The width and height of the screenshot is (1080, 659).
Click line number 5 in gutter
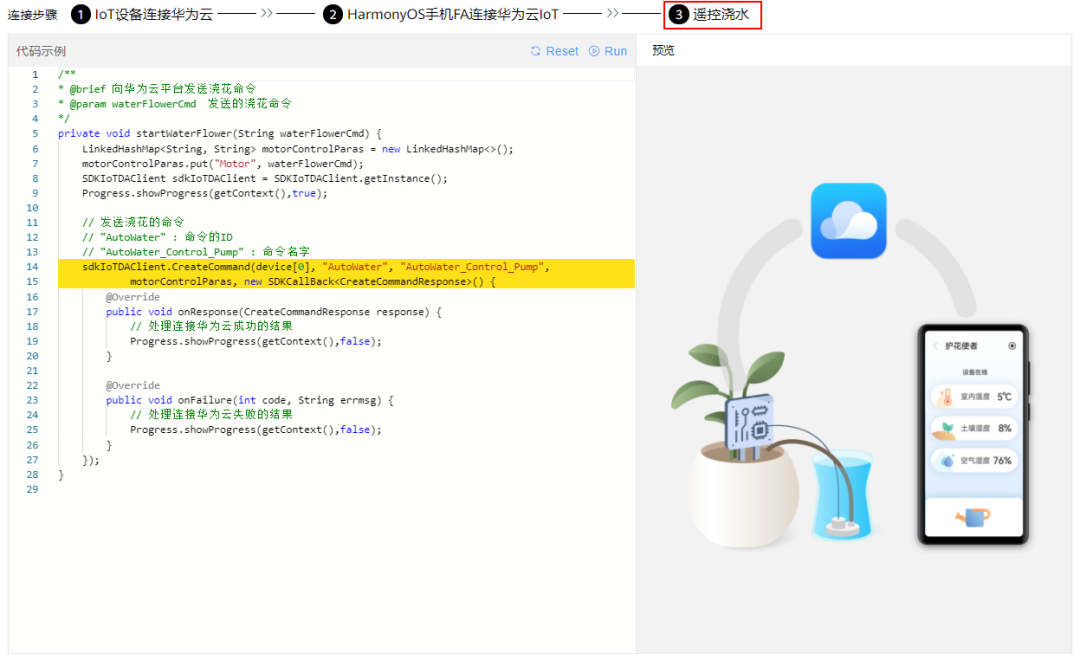coord(34,133)
